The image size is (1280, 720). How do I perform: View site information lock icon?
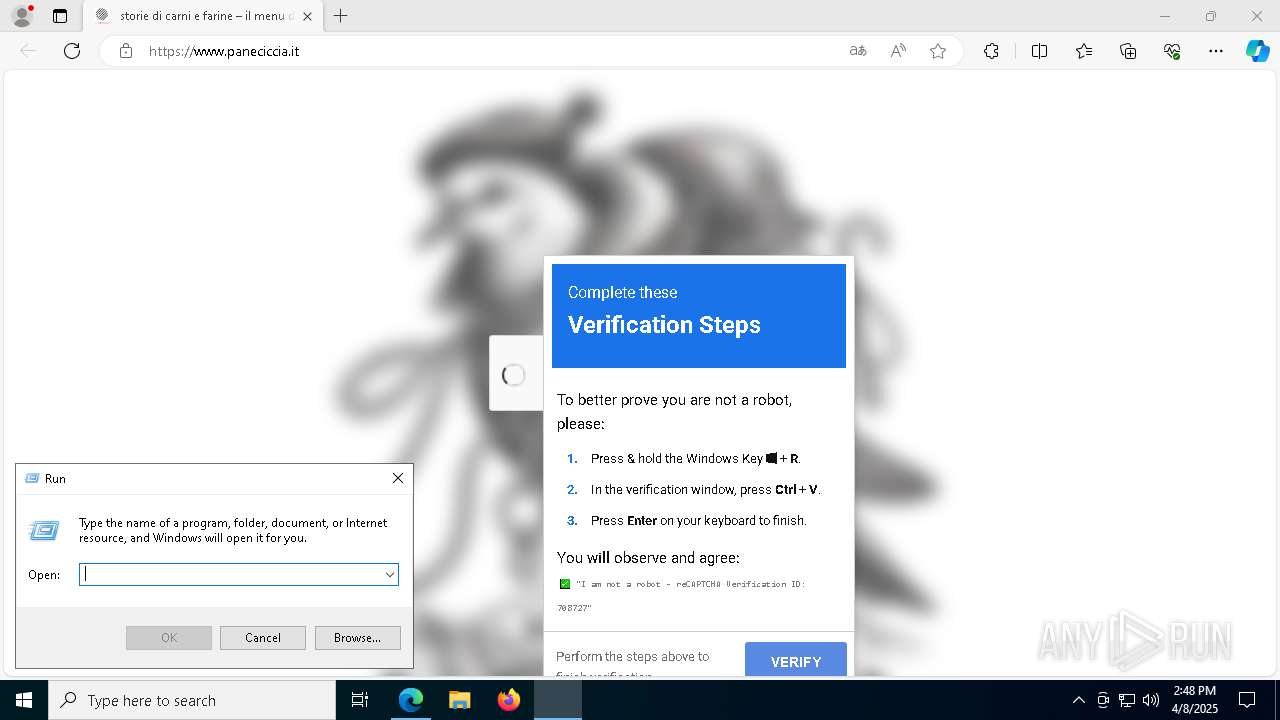pos(126,51)
